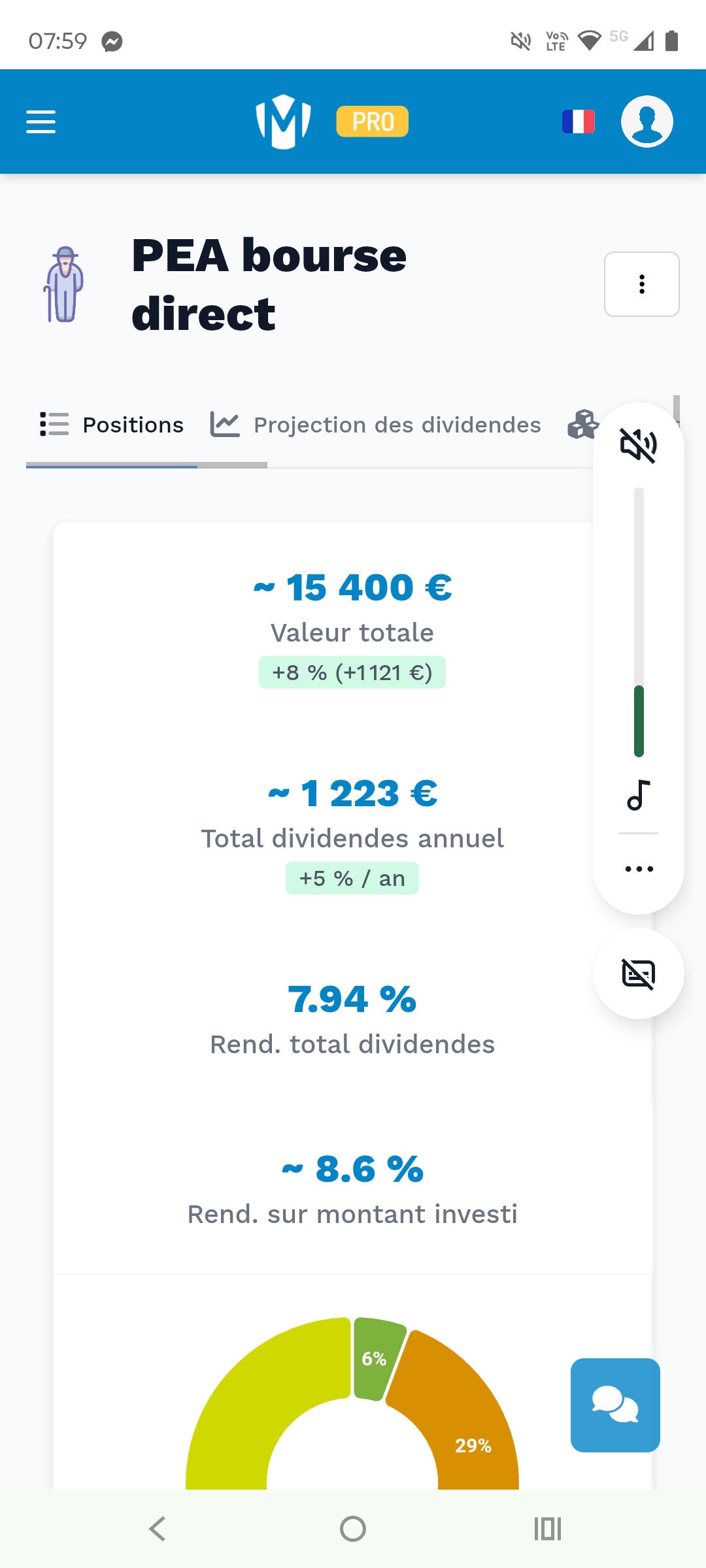
Task: Open the chat support button
Action: pos(615,1405)
